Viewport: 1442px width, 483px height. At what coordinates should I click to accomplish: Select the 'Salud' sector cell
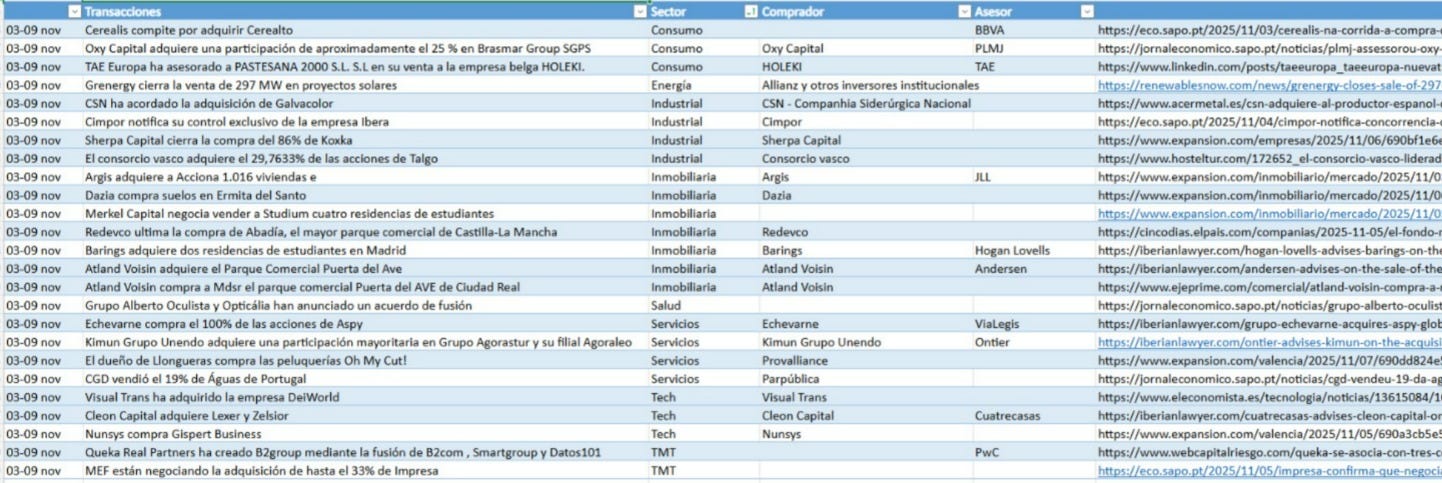pos(703,305)
